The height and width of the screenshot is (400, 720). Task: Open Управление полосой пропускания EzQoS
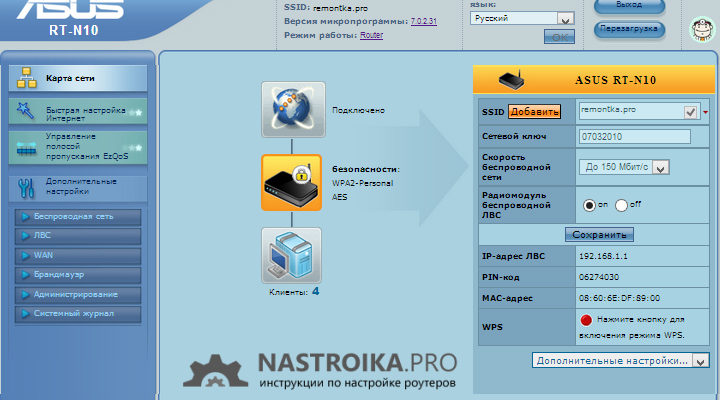pyautogui.click(x=78, y=147)
